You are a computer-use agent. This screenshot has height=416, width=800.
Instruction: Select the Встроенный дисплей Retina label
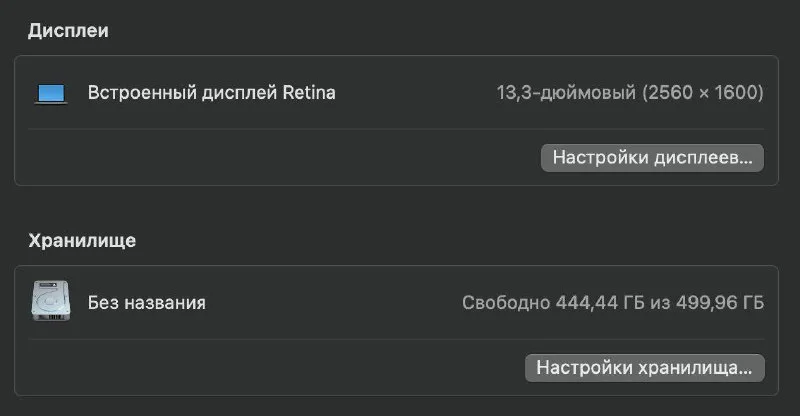[x=211, y=93]
